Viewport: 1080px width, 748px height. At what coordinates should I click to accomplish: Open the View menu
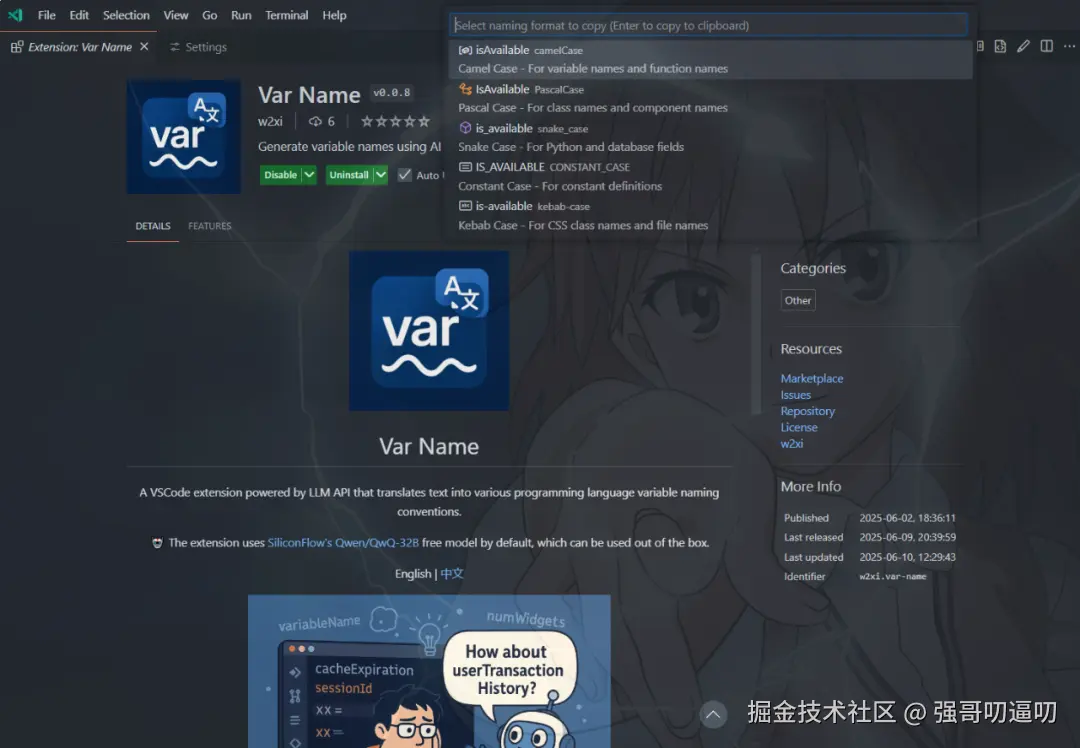click(176, 15)
